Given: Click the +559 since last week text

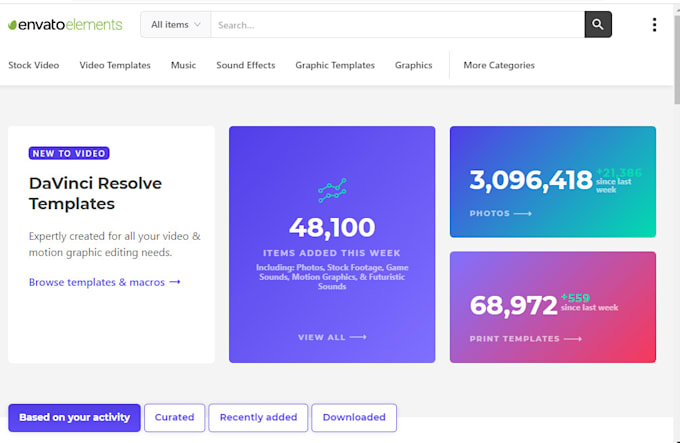Looking at the screenshot, I should click(589, 303).
